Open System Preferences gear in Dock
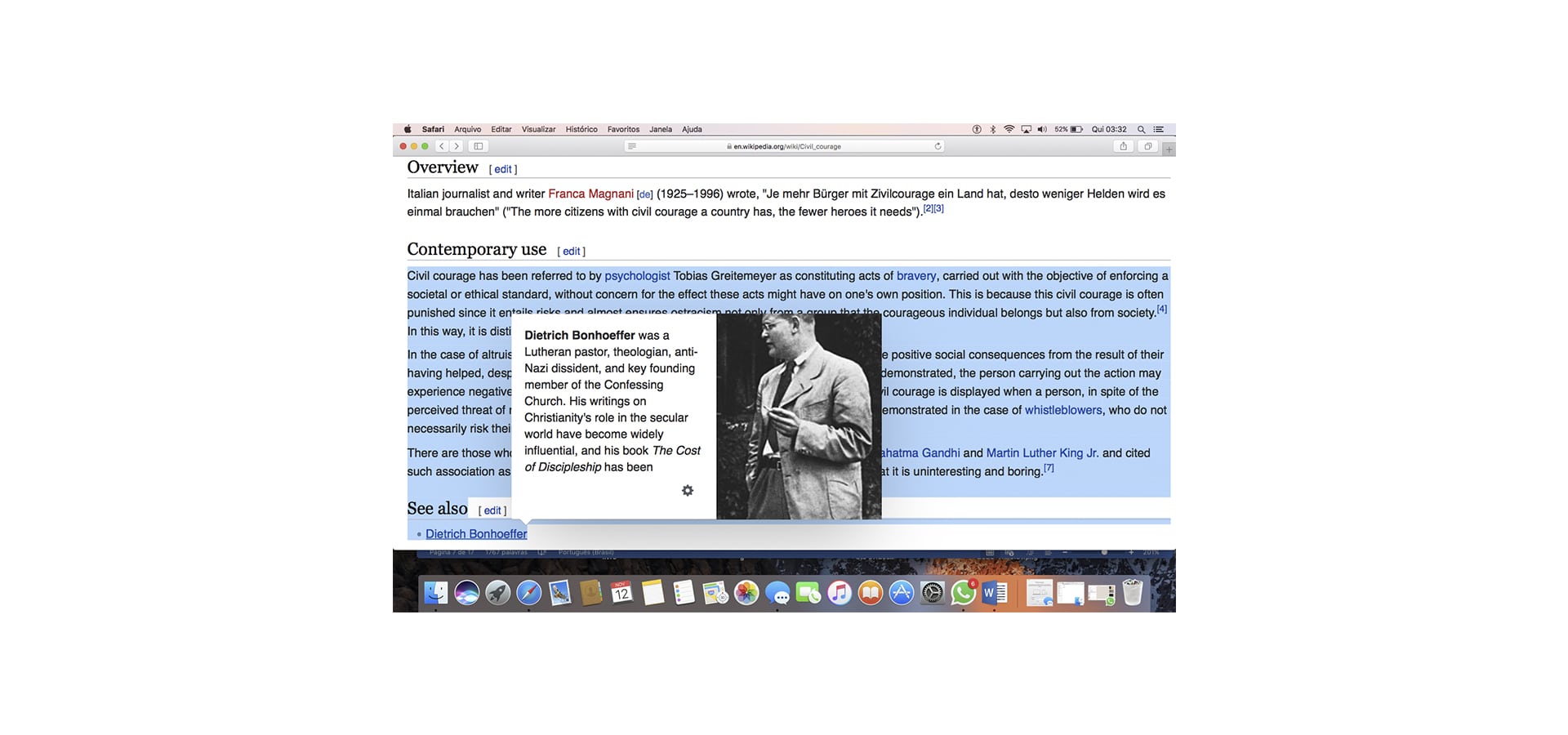The width and height of the screenshot is (1568, 735). pyautogui.click(x=933, y=593)
